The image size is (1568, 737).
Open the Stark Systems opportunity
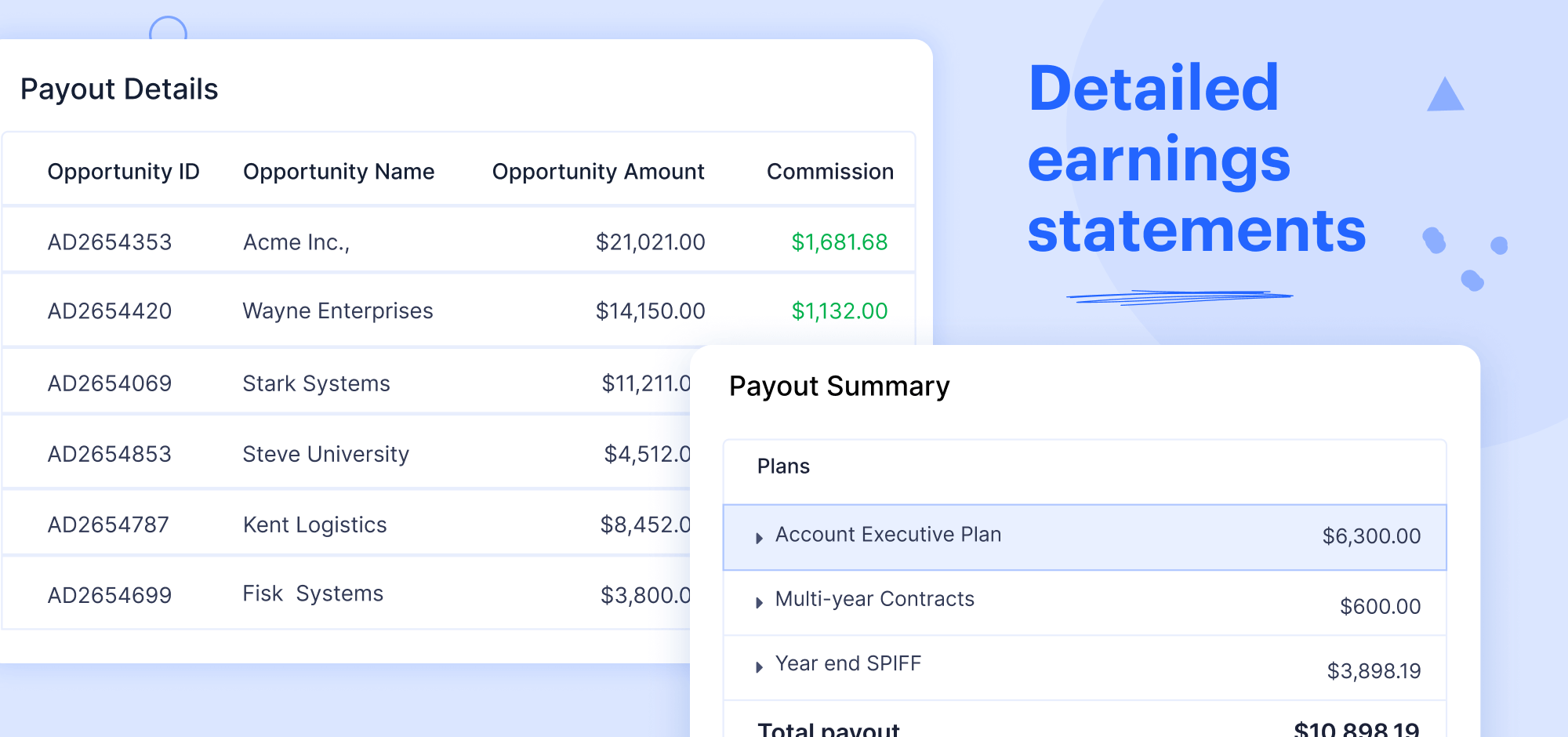point(316,383)
